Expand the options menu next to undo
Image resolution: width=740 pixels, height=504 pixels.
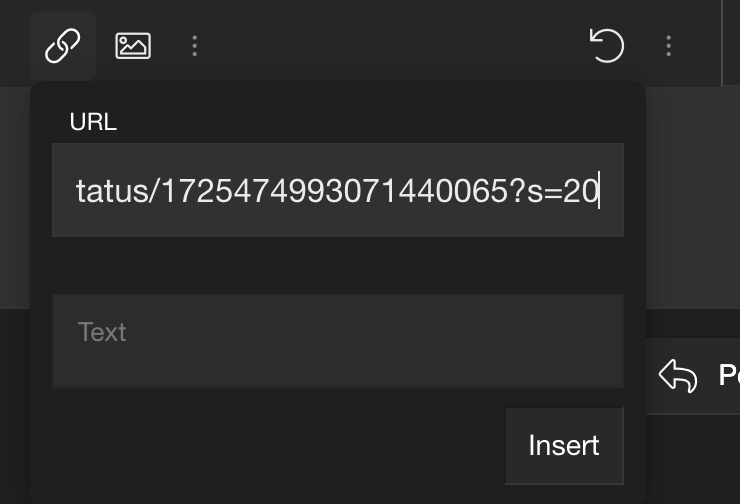(668, 46)
